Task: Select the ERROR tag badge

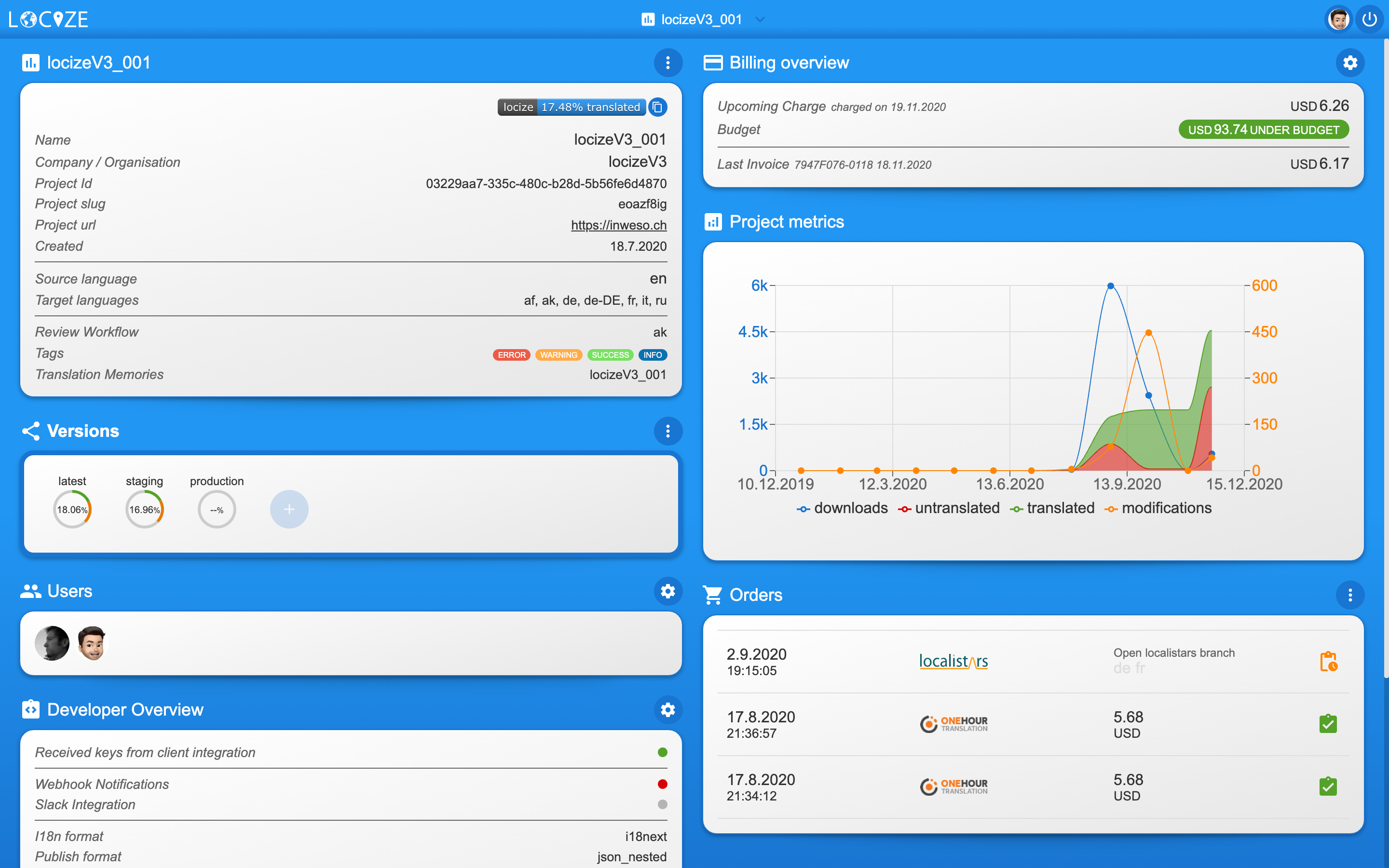Action: click(x=511, y=355)
